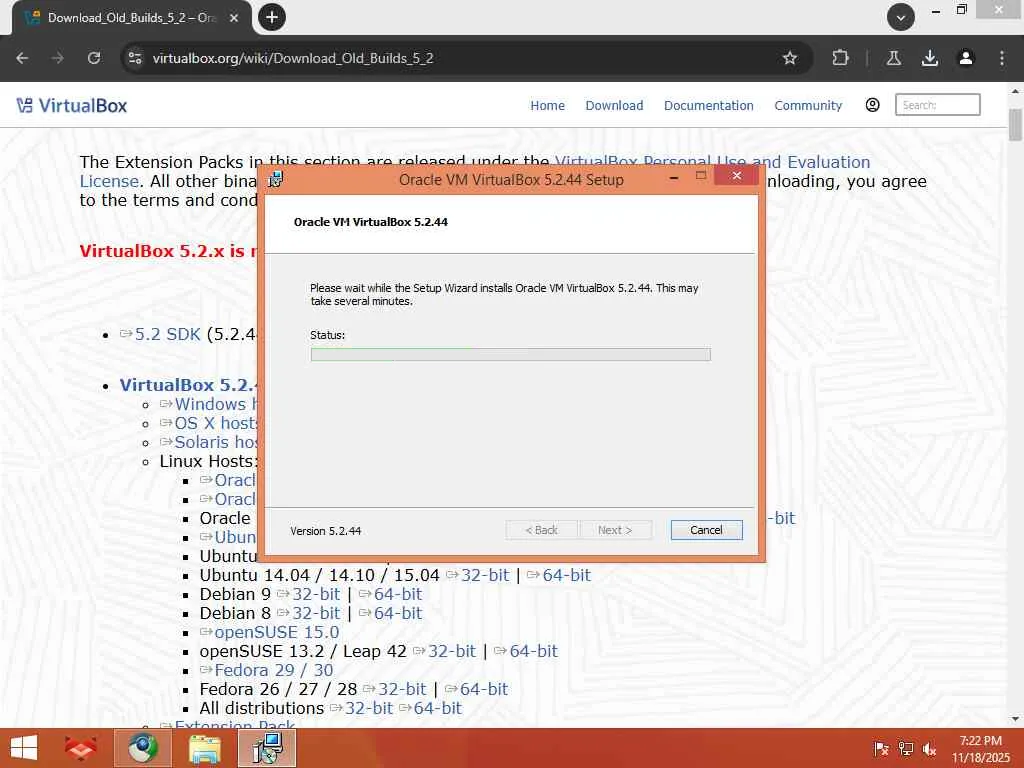Click the Version 5.2.44 label
This screenshot has height=768, width=1024.
pyautogui.click(x=325, y=531)
